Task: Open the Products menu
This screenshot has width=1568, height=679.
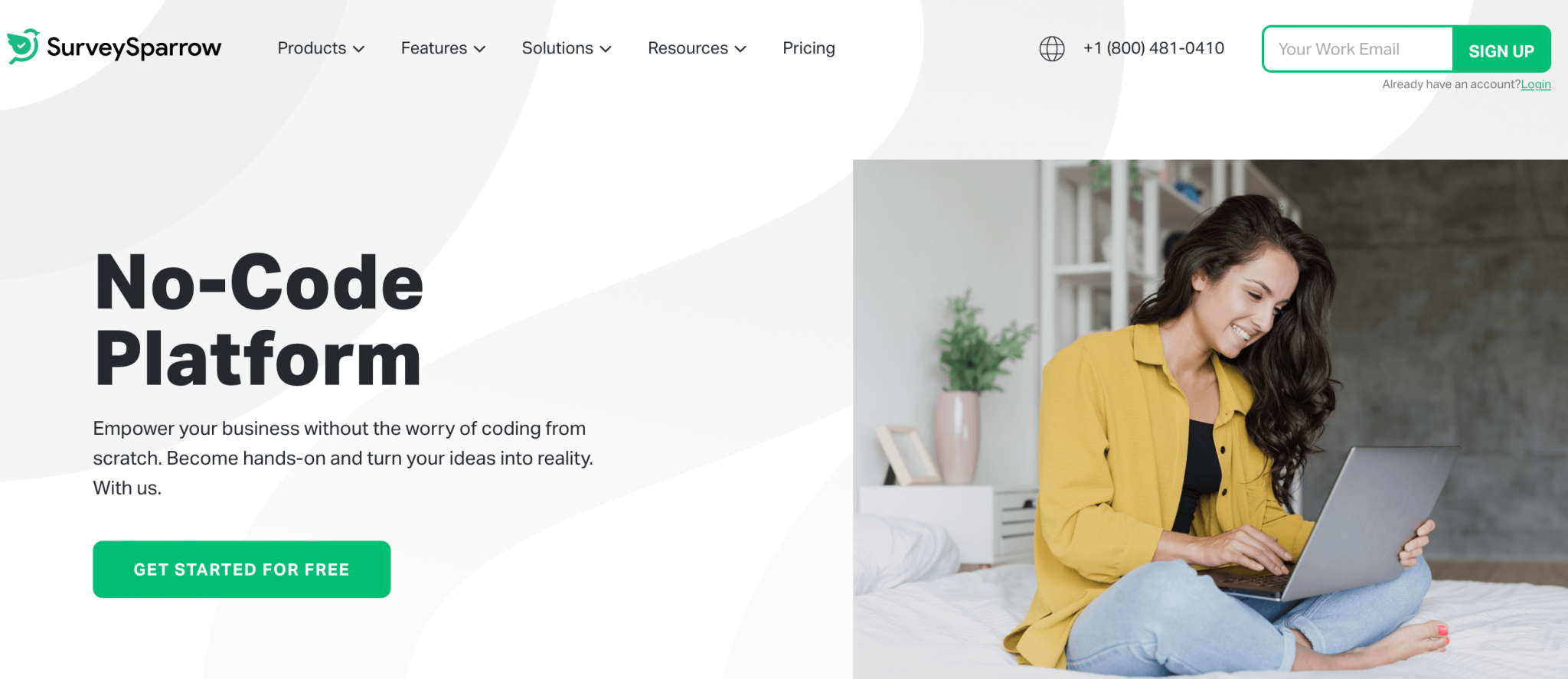Action: [321, 48]
